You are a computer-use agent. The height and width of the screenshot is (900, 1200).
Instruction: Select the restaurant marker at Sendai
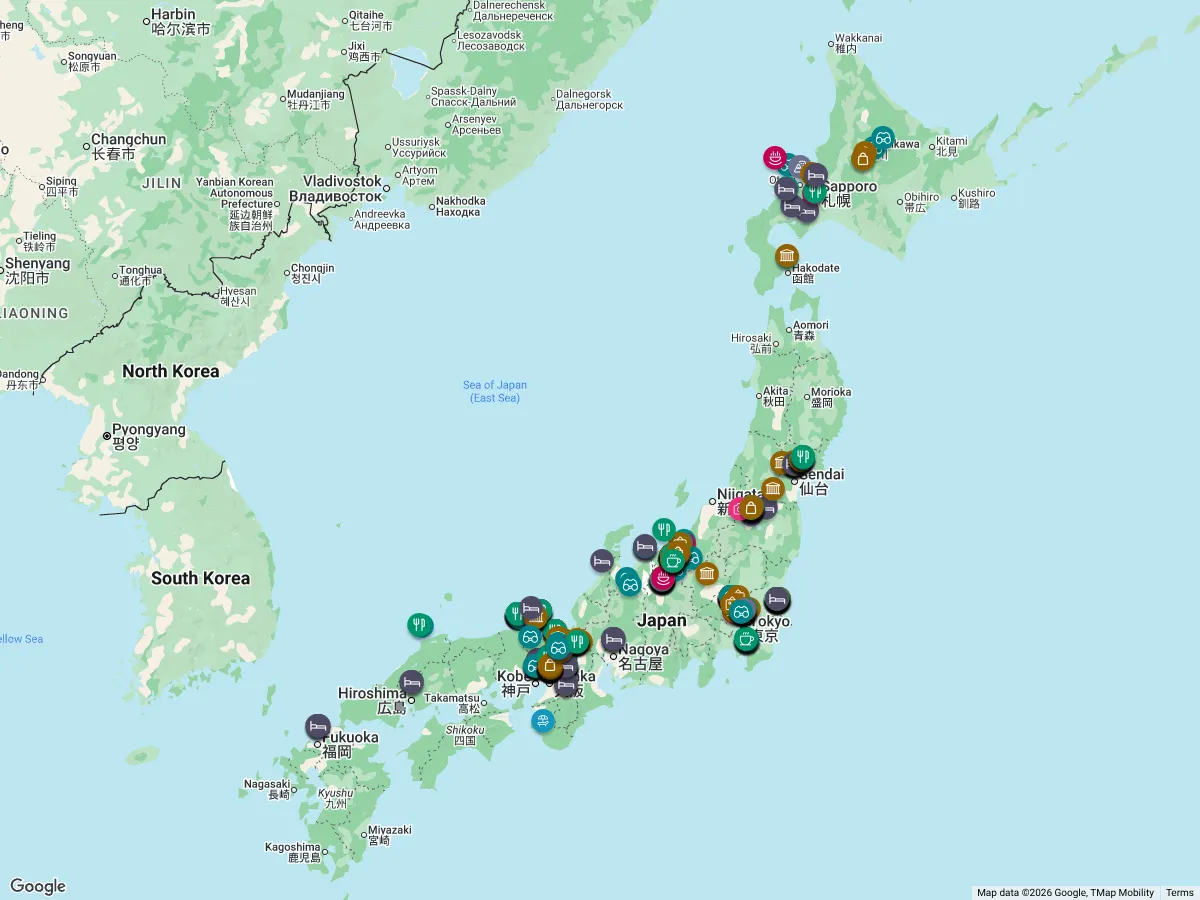[802, 457]
